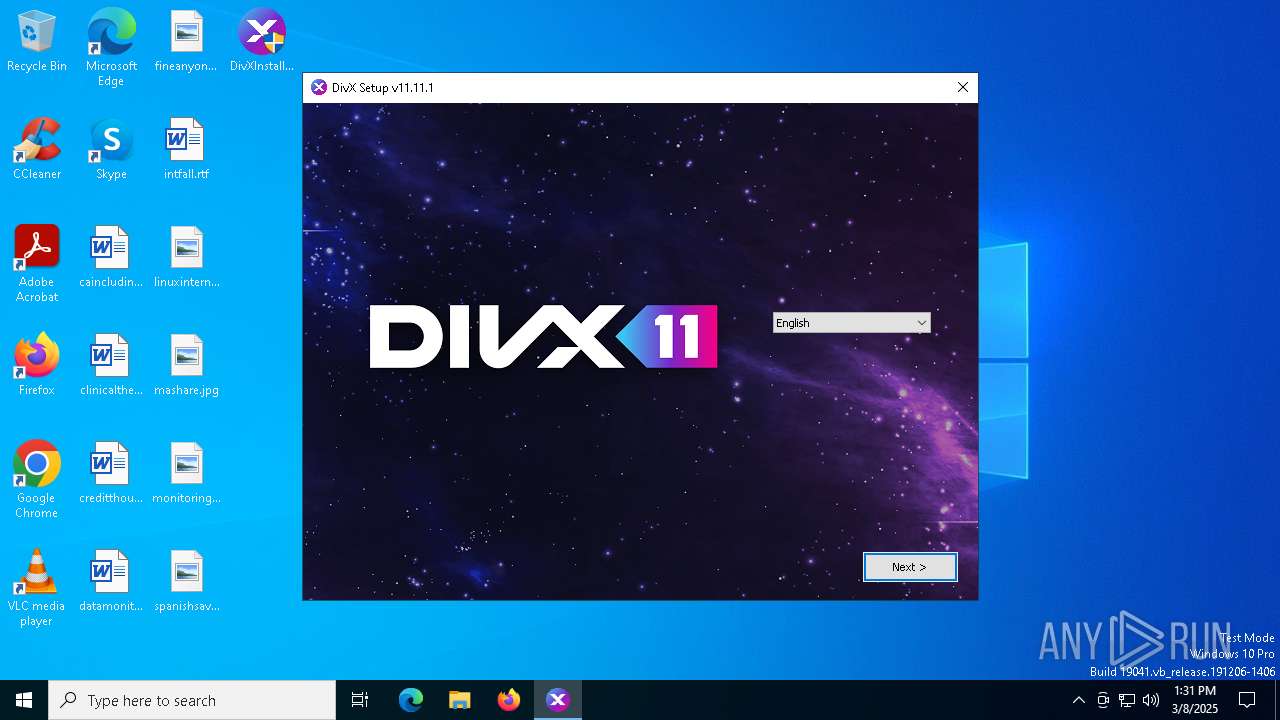Select the Skype desktop shortcut
The height and width of the screenshot is (720, 1280).
point(111,150)
